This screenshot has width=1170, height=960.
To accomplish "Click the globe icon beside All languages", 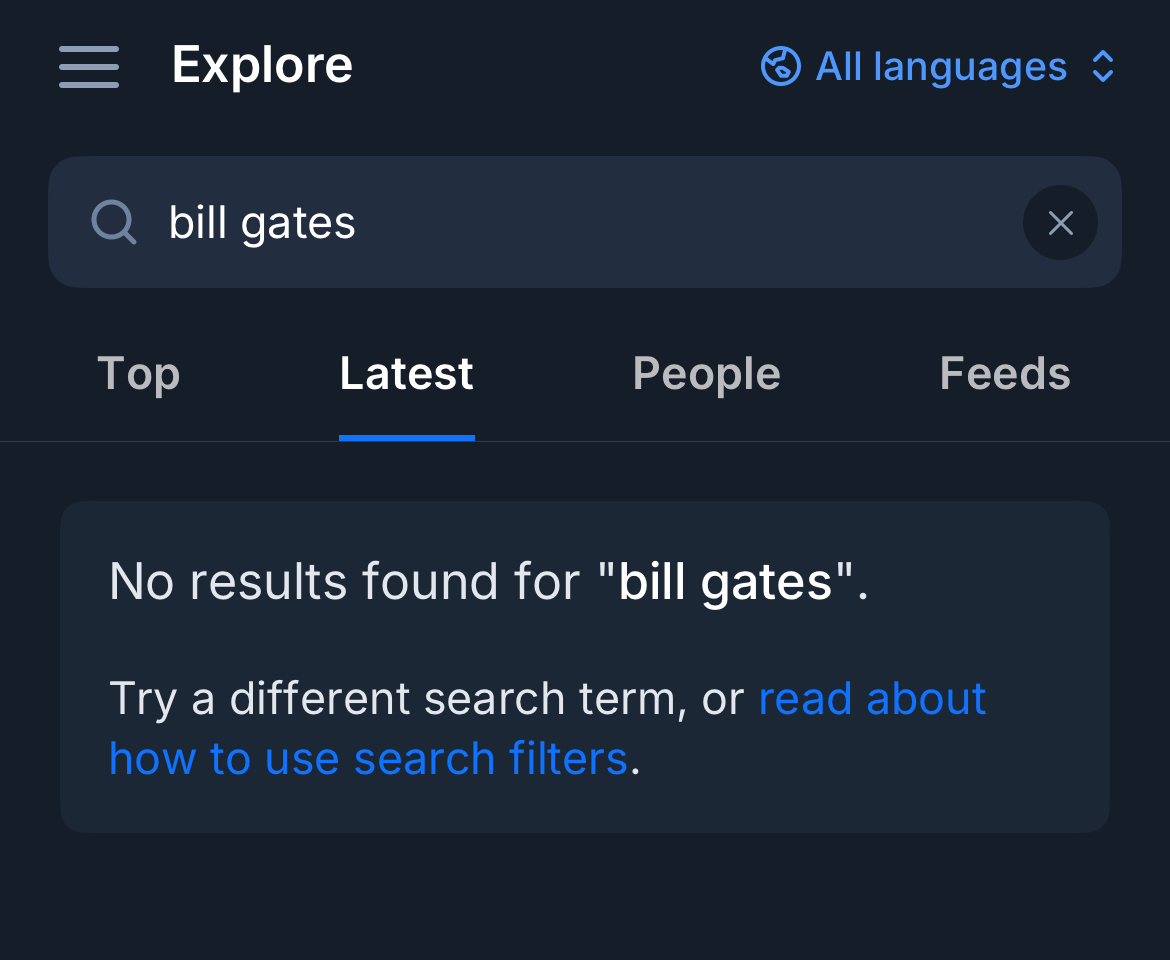I will (x=780, y=67).
